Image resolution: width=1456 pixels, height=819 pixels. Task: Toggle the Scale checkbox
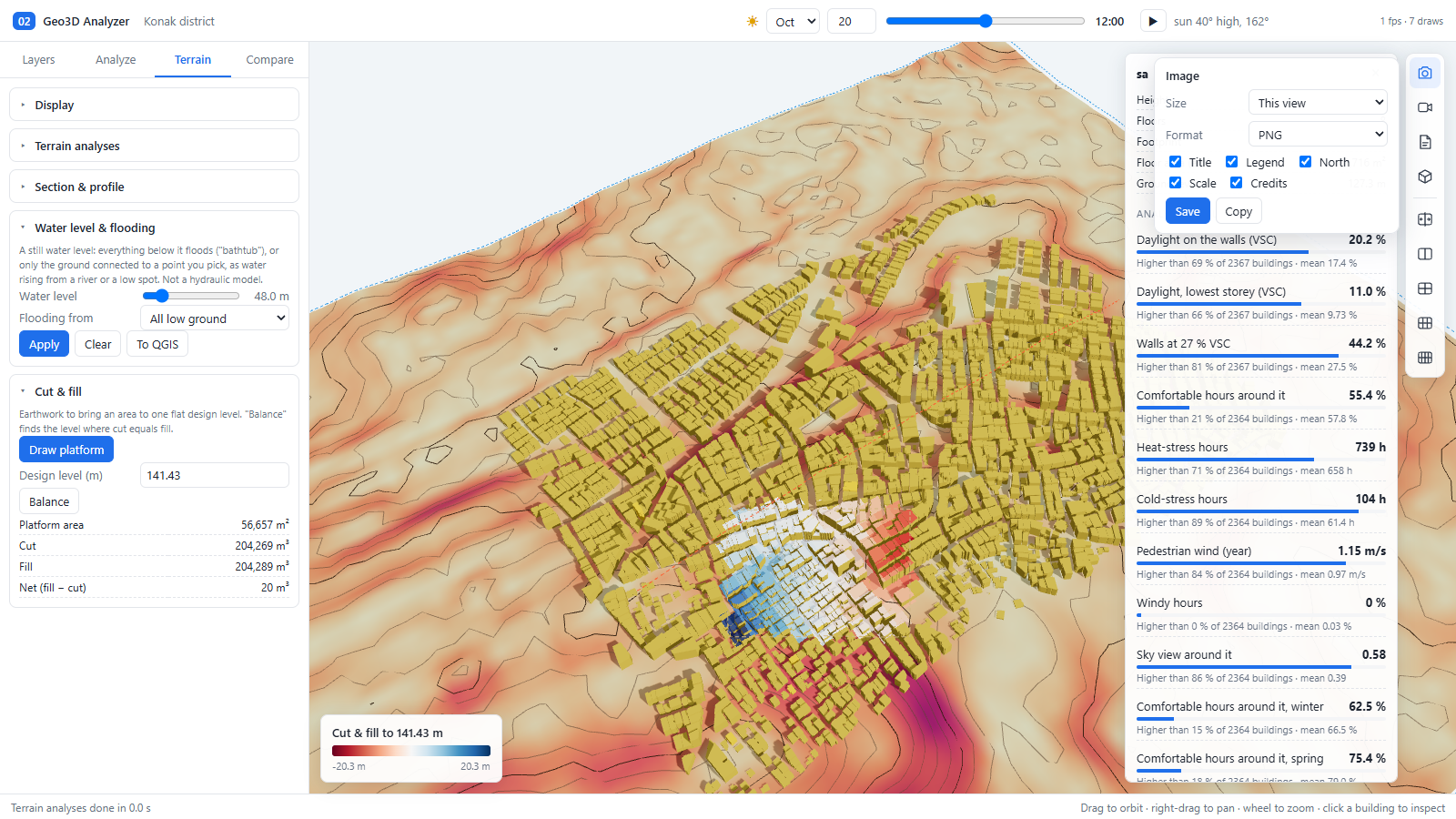(1175, 183)
